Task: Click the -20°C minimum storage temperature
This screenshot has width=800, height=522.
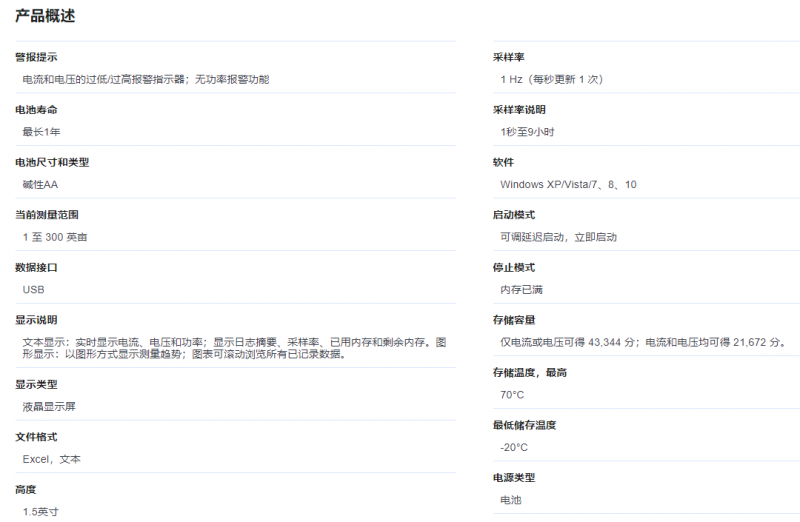Action: point(514,447)
